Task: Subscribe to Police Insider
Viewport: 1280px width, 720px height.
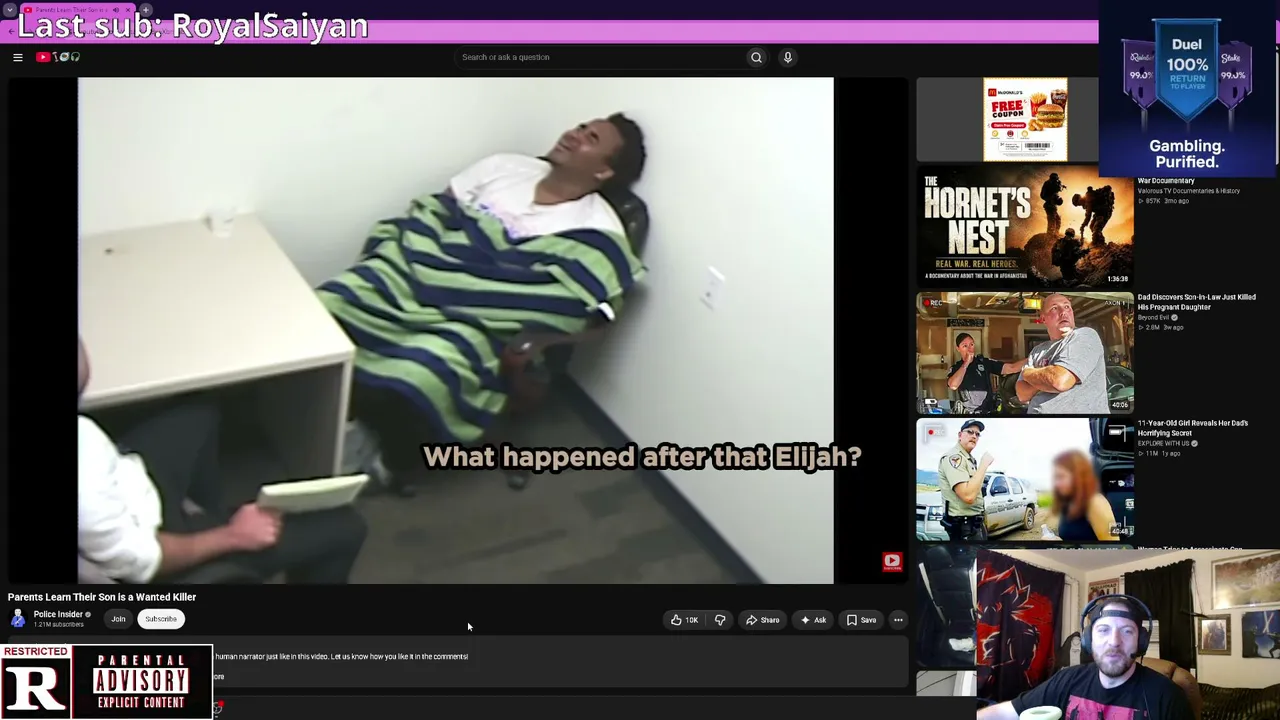Action: [x=161, y=619]
